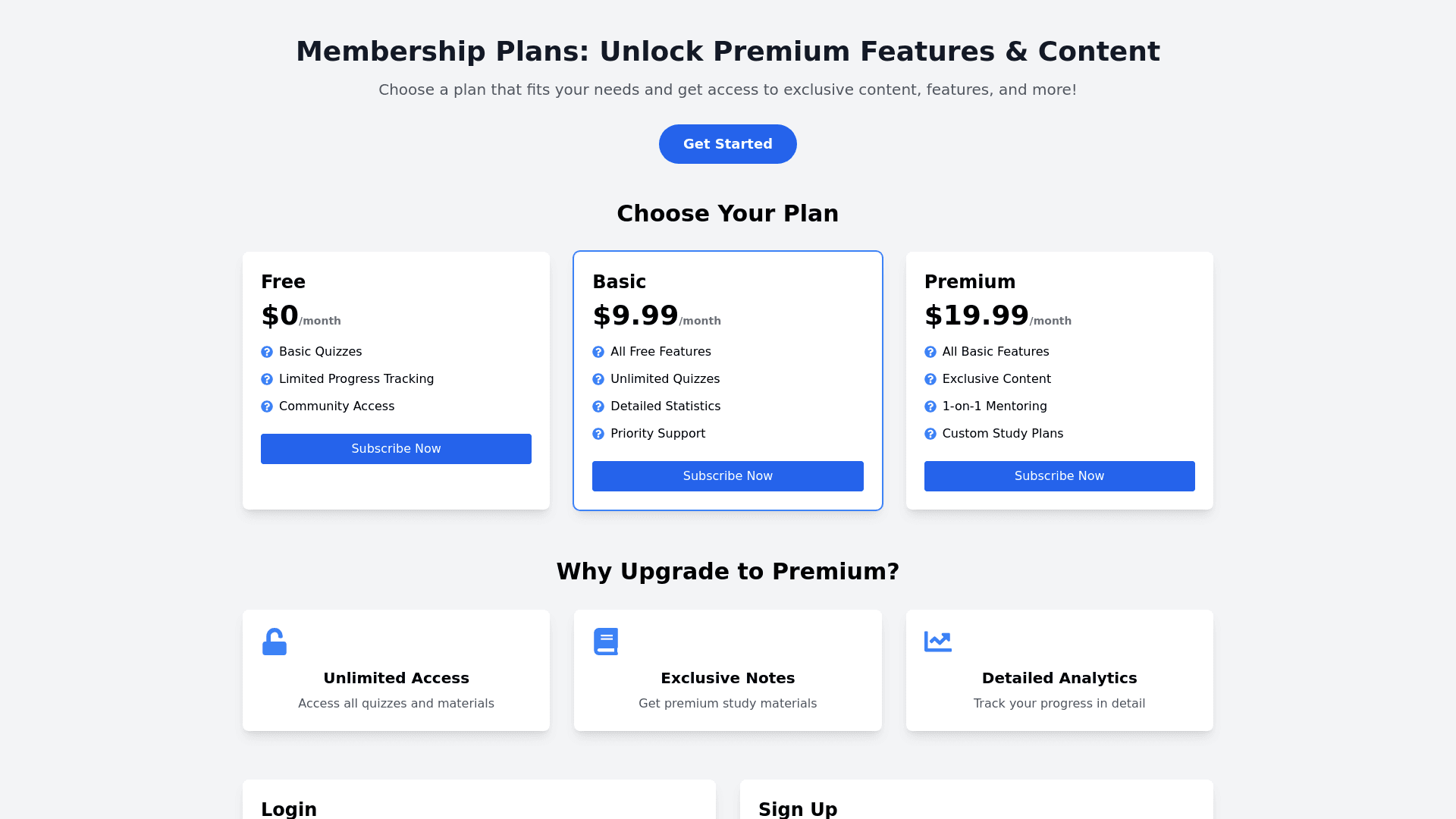Click the Sign Up section heading

[798, 809]
